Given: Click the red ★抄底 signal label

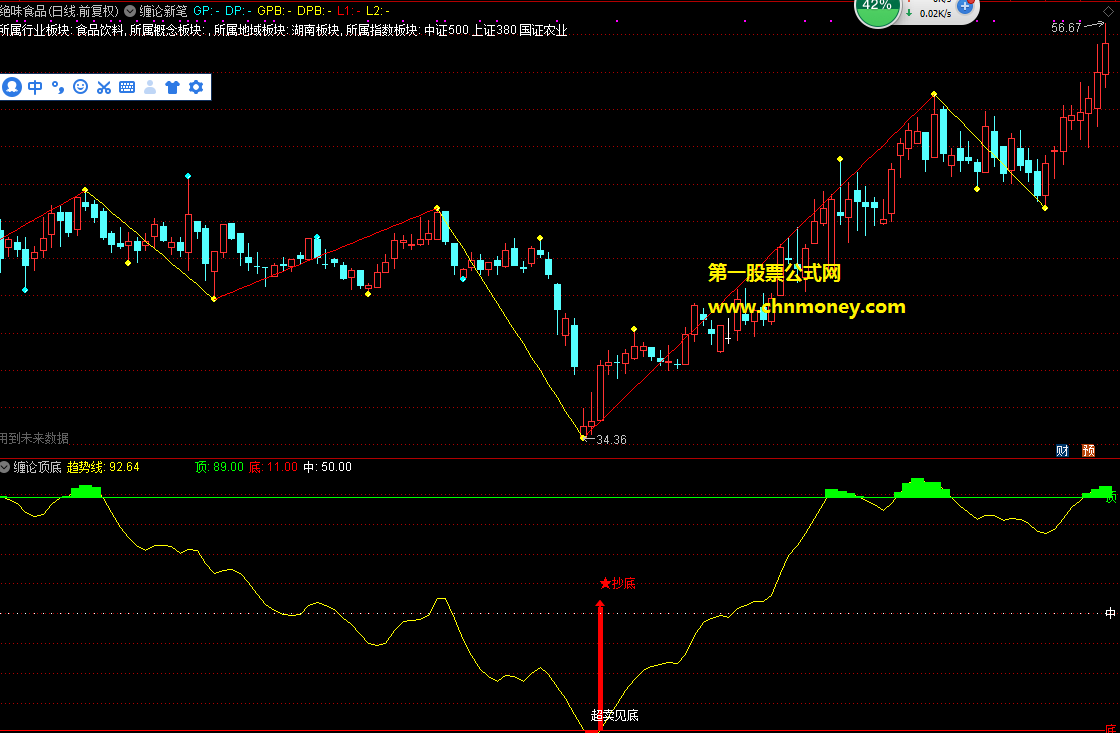Looking at the screenshot, I should click(x=618, y=584).
